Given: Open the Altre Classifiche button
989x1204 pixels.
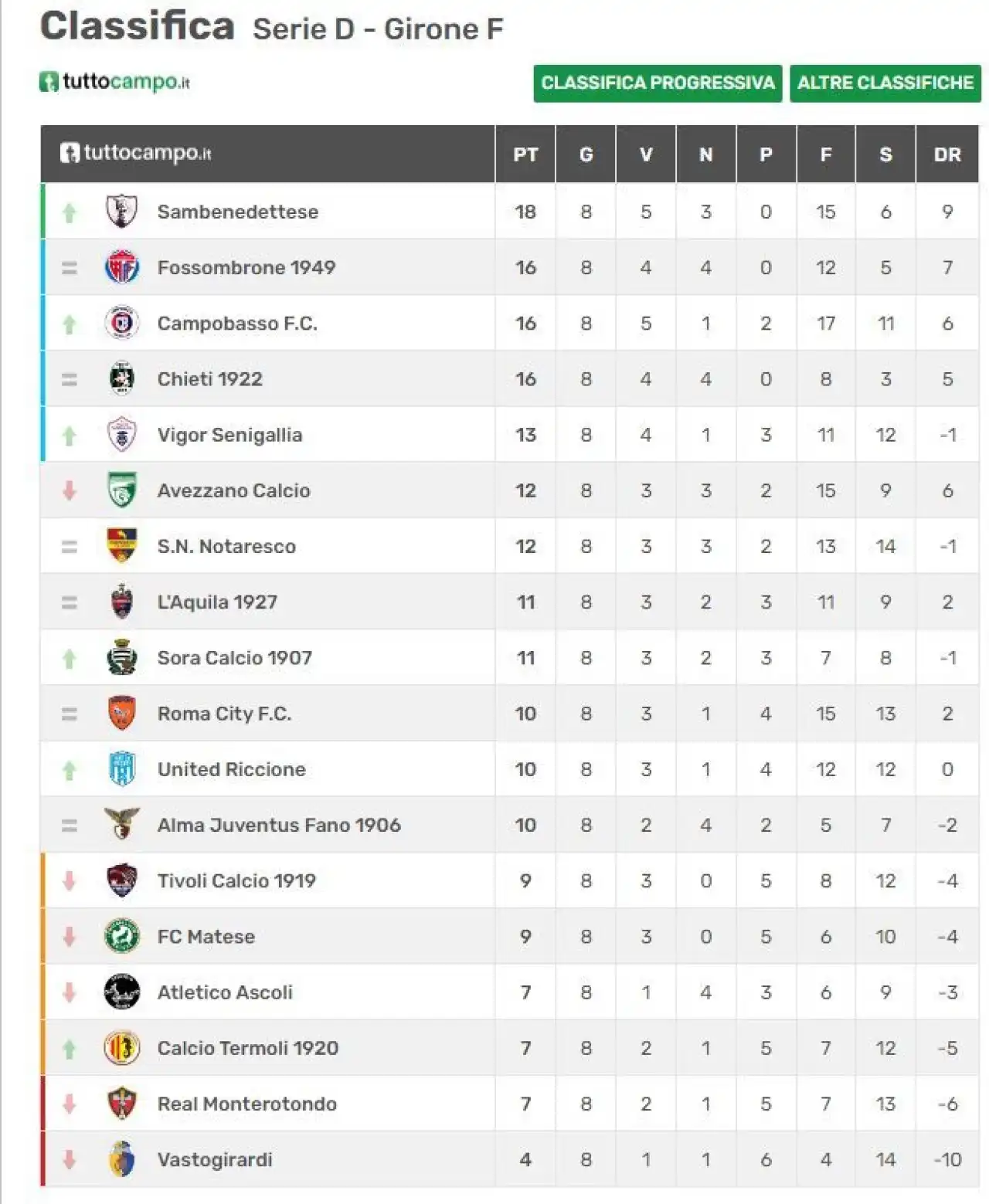Looking at the screenshot, I should coord(885,83).
